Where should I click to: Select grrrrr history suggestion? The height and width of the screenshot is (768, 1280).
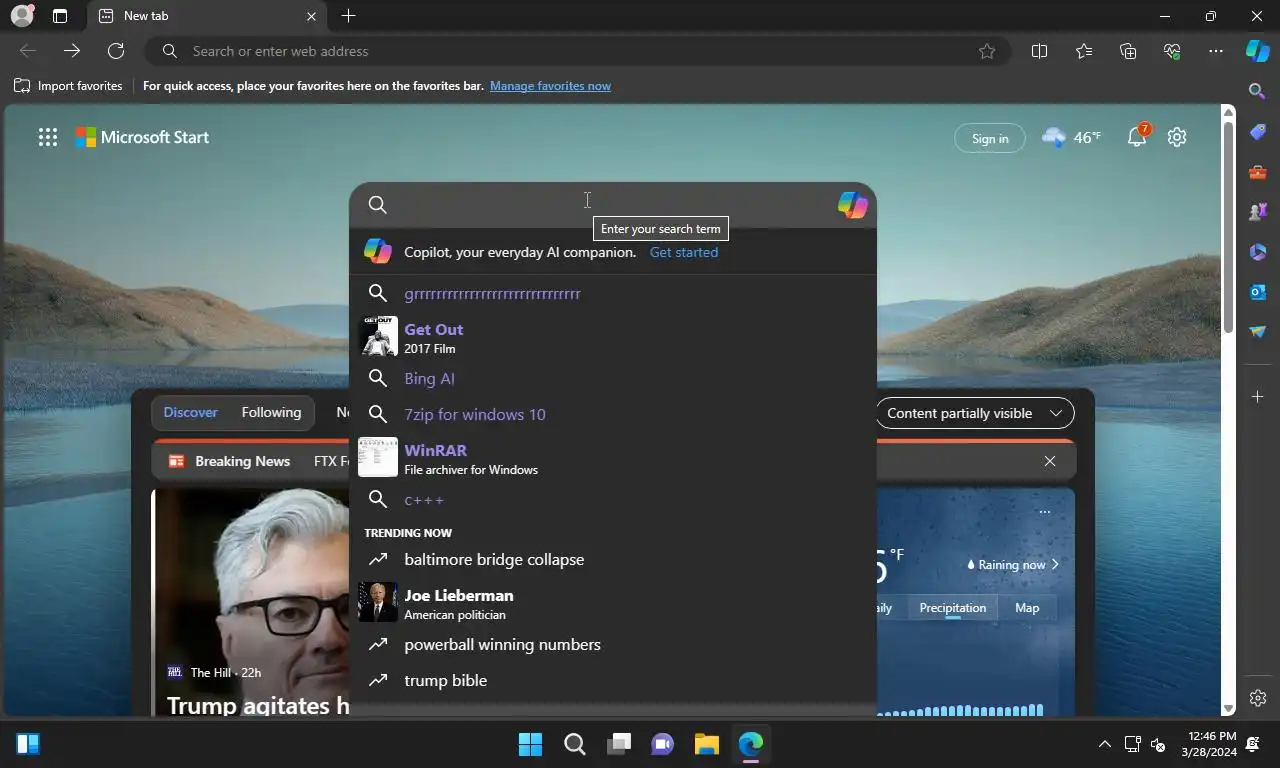[x=612, y=293]
